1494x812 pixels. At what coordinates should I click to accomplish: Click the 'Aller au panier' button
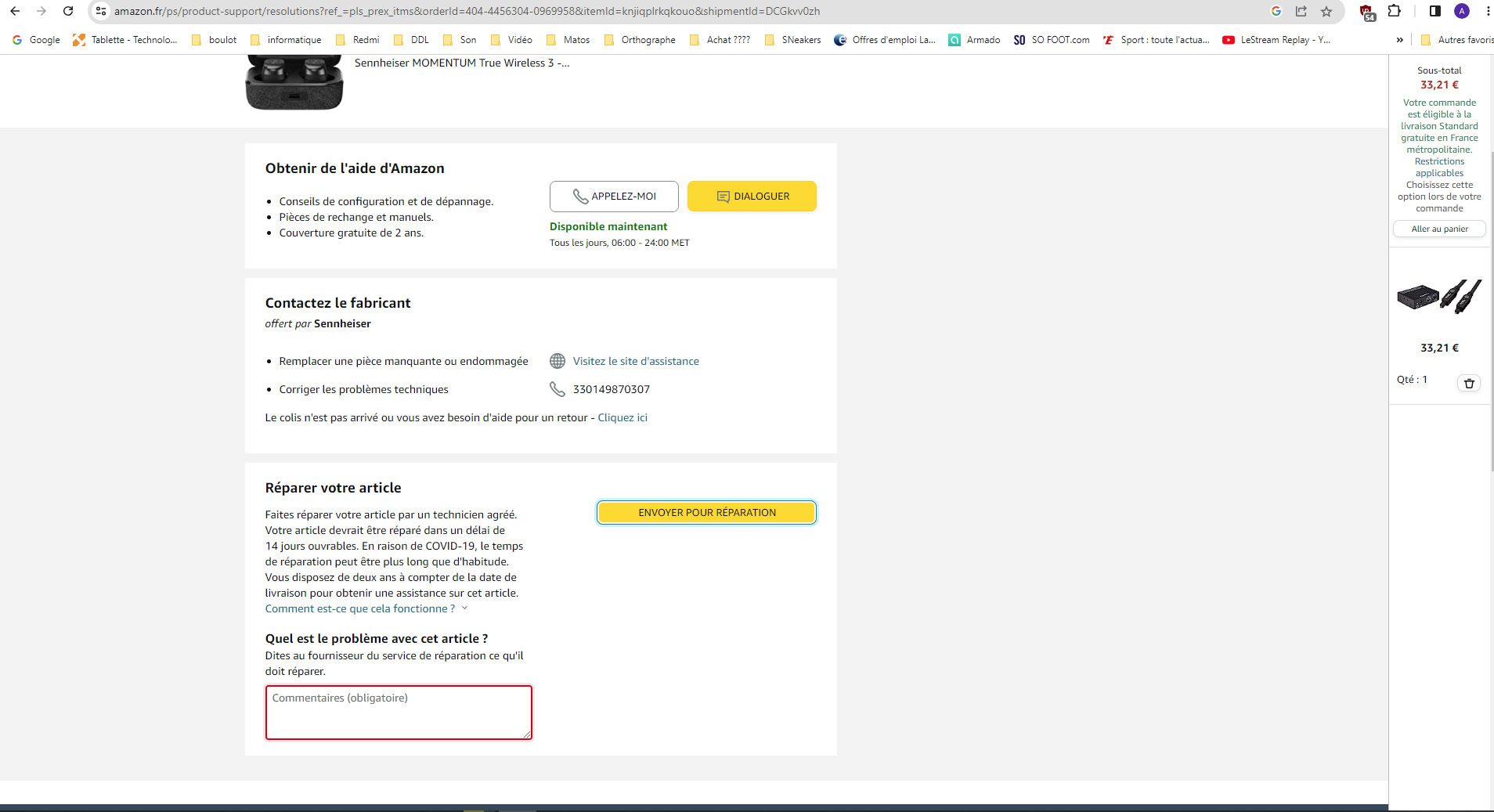click(x=1439, y=229)
